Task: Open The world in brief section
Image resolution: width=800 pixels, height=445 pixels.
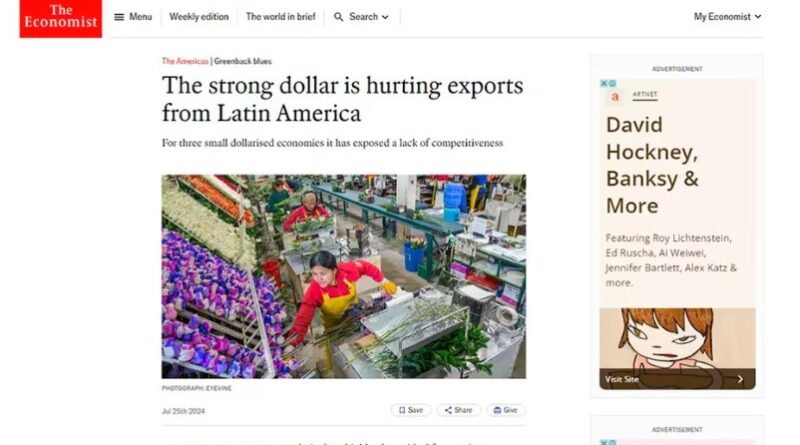Action: (x=281, y=17)
